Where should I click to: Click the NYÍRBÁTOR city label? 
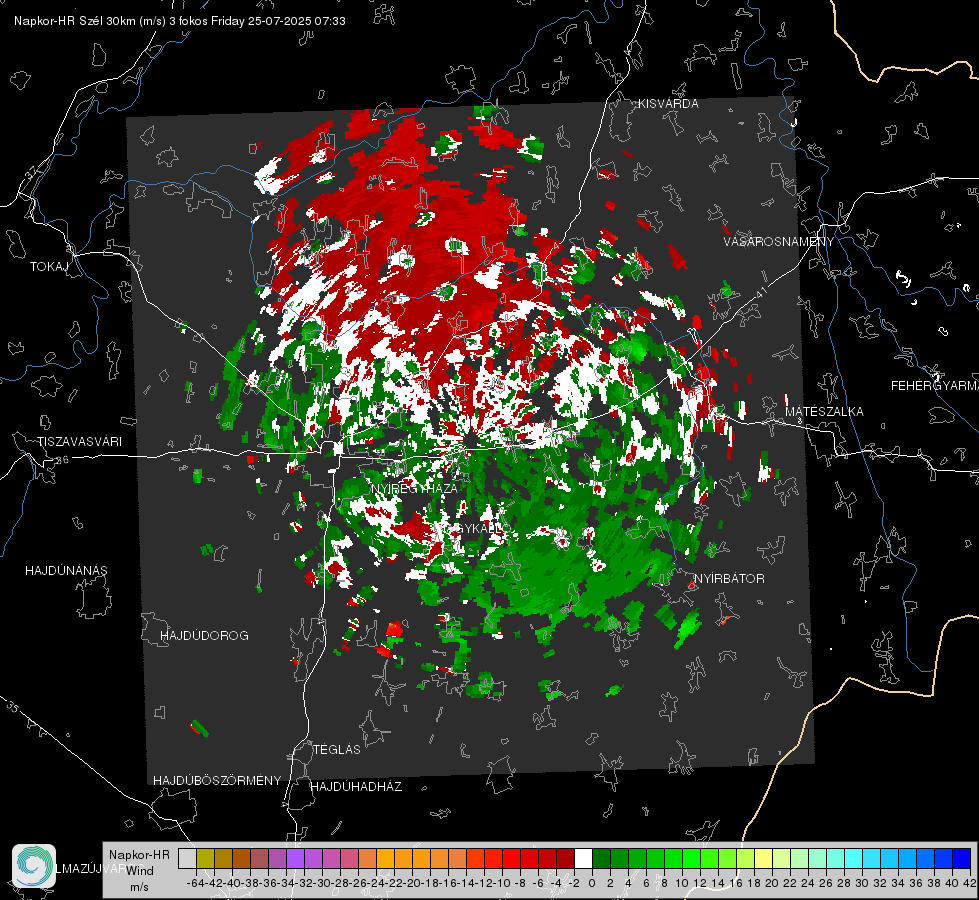point(729,579)
